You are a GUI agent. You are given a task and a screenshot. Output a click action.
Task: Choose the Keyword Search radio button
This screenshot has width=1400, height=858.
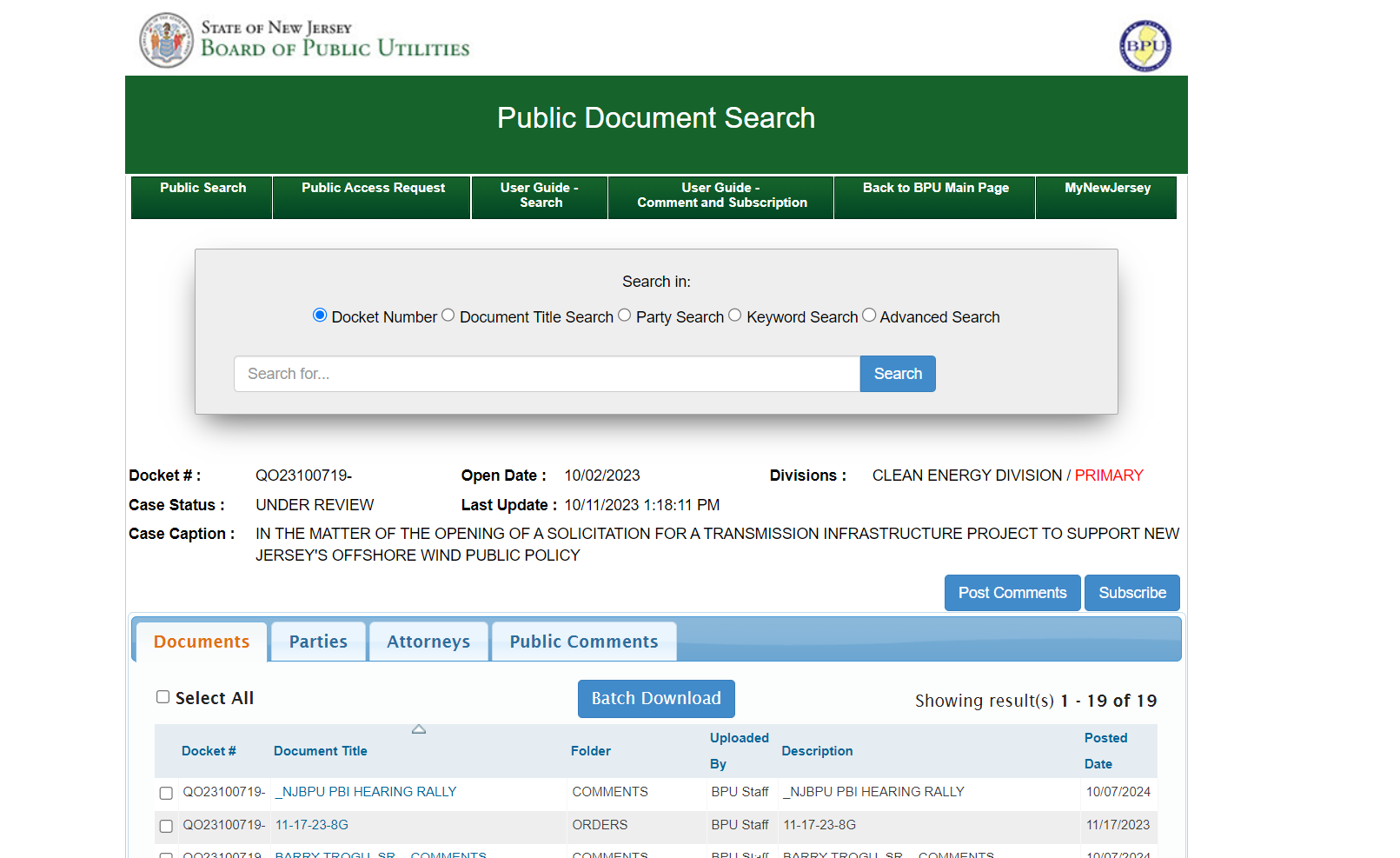point(735,316)
